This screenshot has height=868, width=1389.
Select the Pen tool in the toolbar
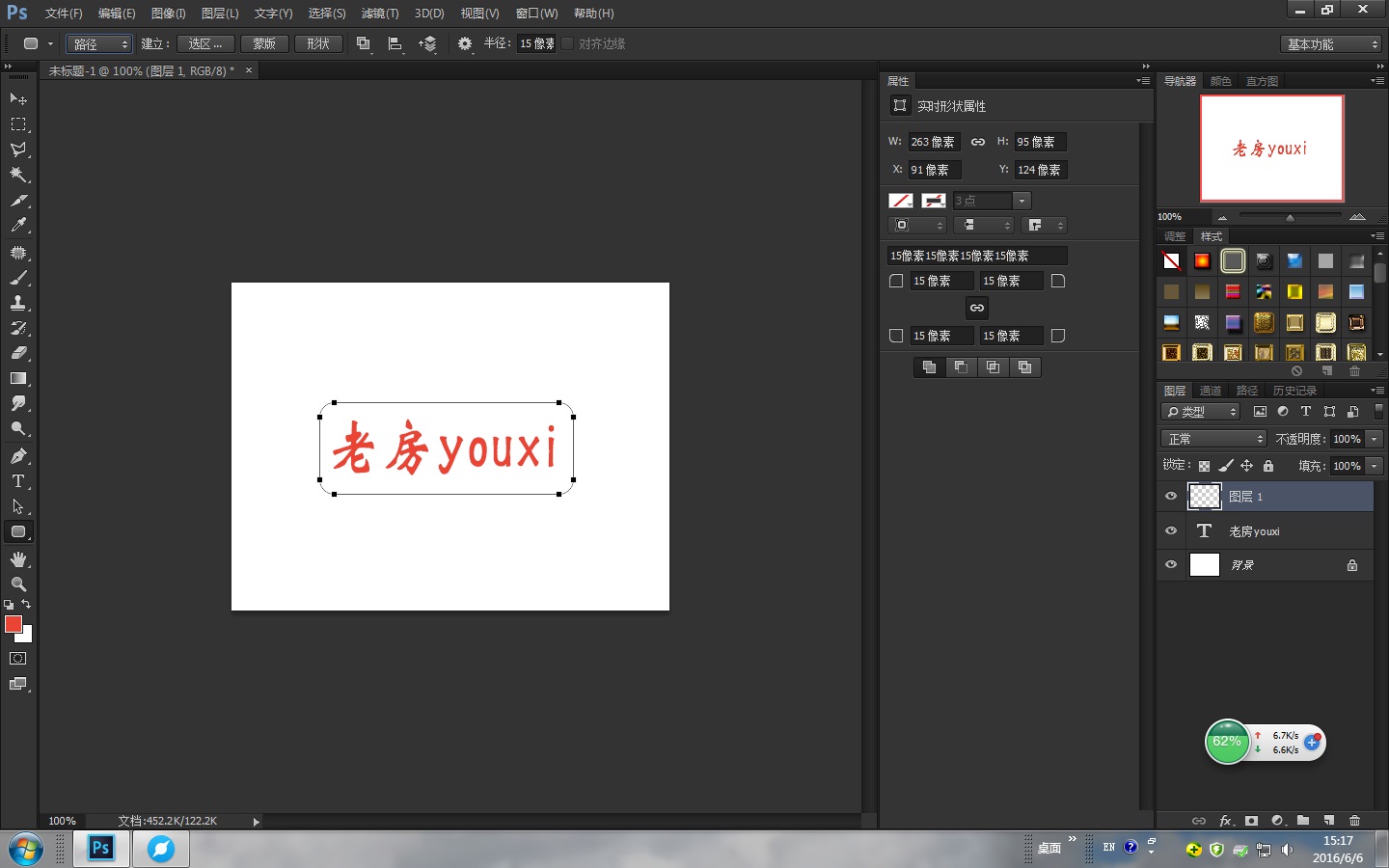tap(17, 454)
